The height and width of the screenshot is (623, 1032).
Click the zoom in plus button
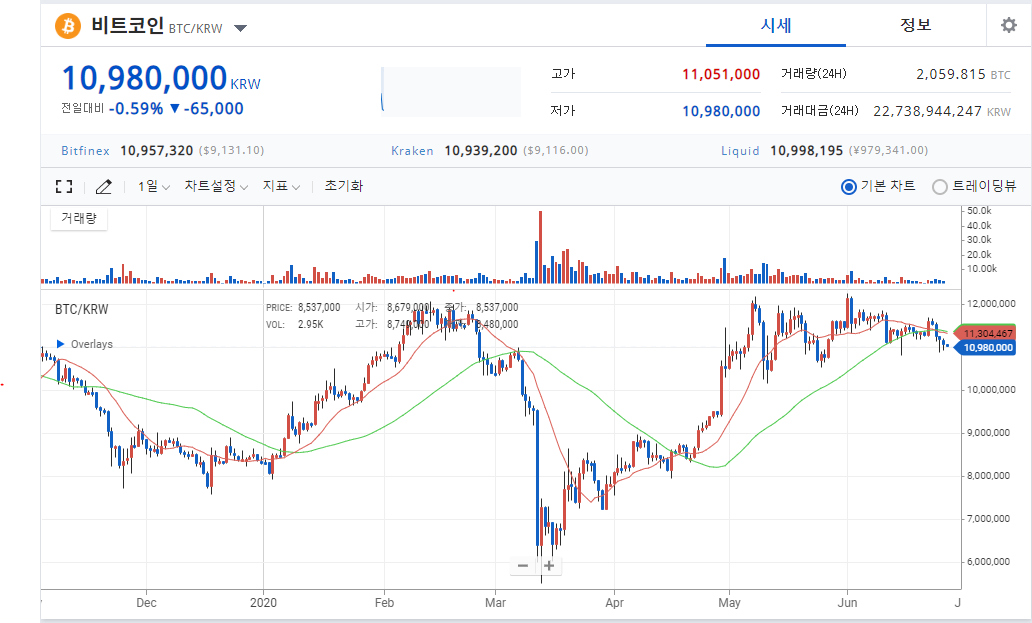tap(549, 566)
